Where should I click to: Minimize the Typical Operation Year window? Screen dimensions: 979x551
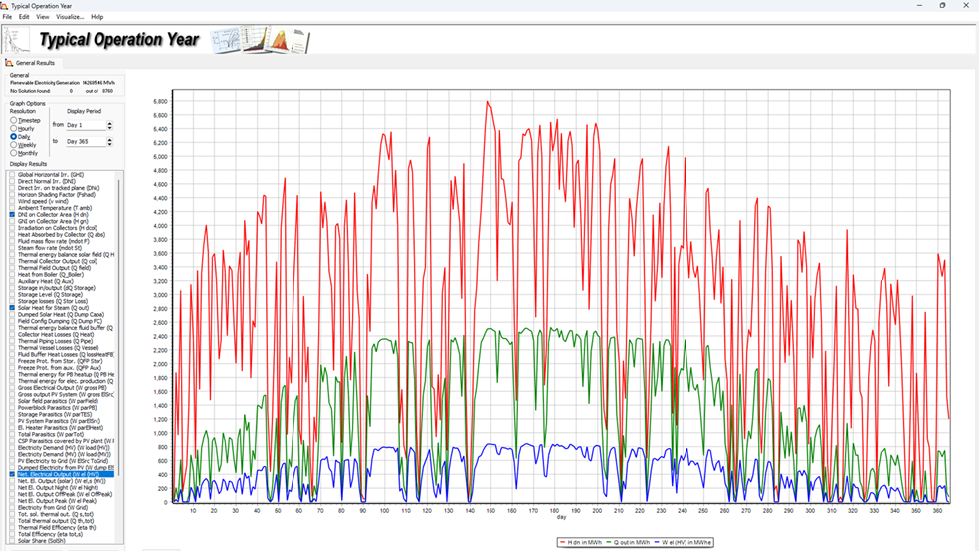[917, 5]
